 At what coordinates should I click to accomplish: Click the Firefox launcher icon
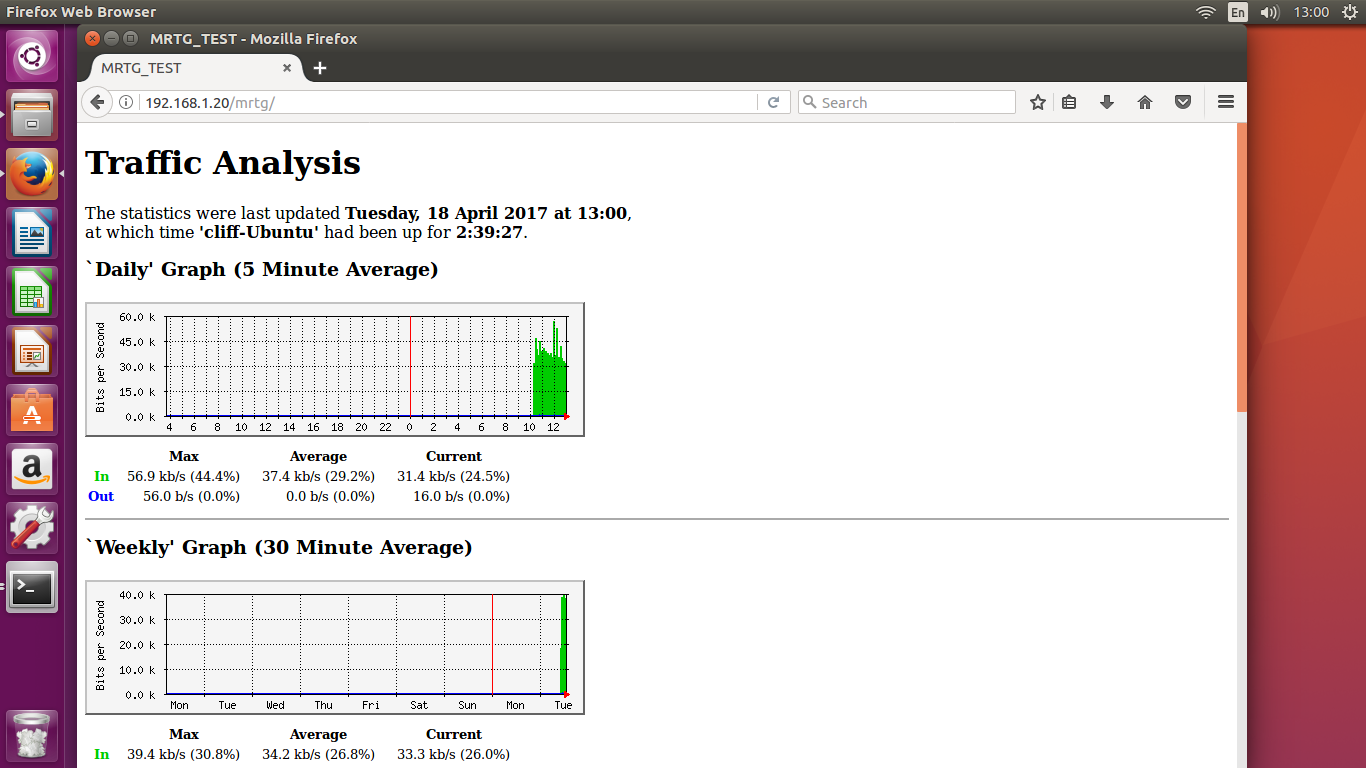click(x=32, y=174)
